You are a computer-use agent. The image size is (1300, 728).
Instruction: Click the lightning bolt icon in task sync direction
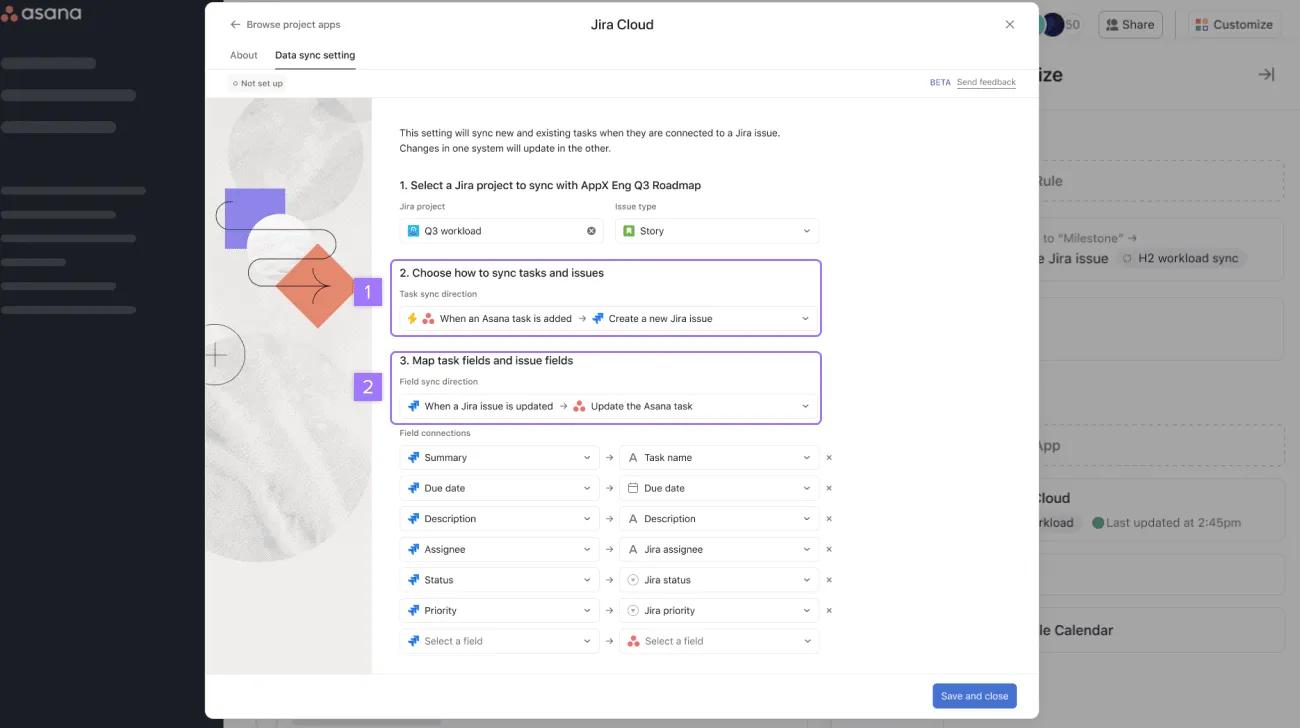pos(410,318)
